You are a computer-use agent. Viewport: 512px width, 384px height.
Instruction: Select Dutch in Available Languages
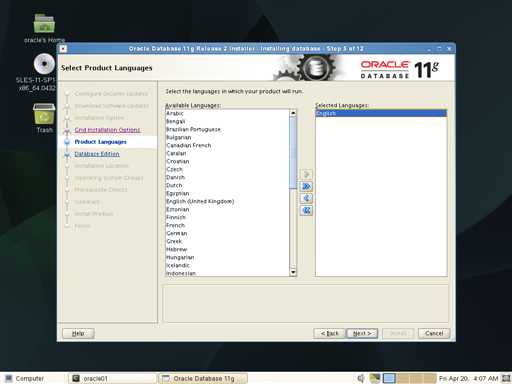228,185
